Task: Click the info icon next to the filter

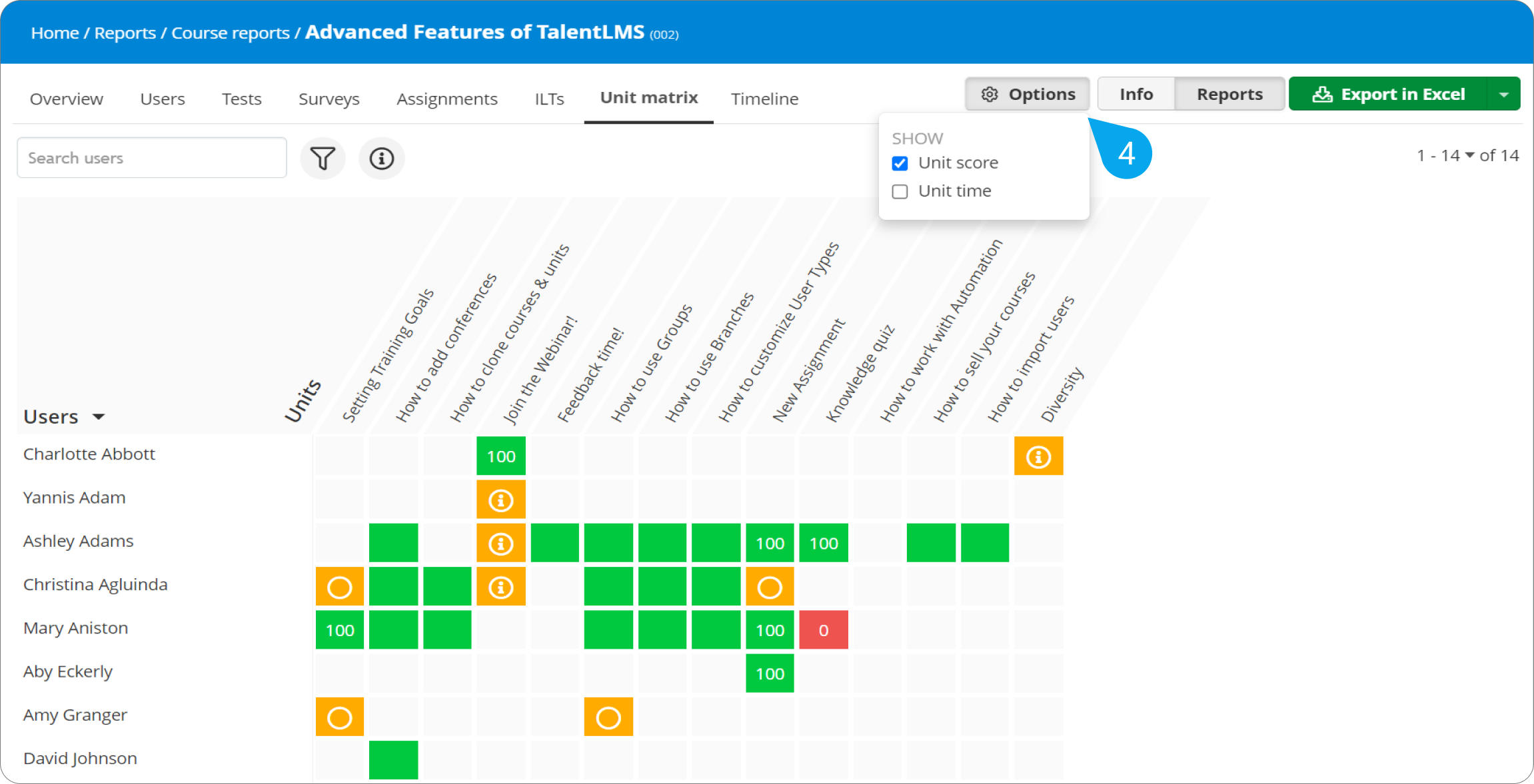Action: coord(381,159)
